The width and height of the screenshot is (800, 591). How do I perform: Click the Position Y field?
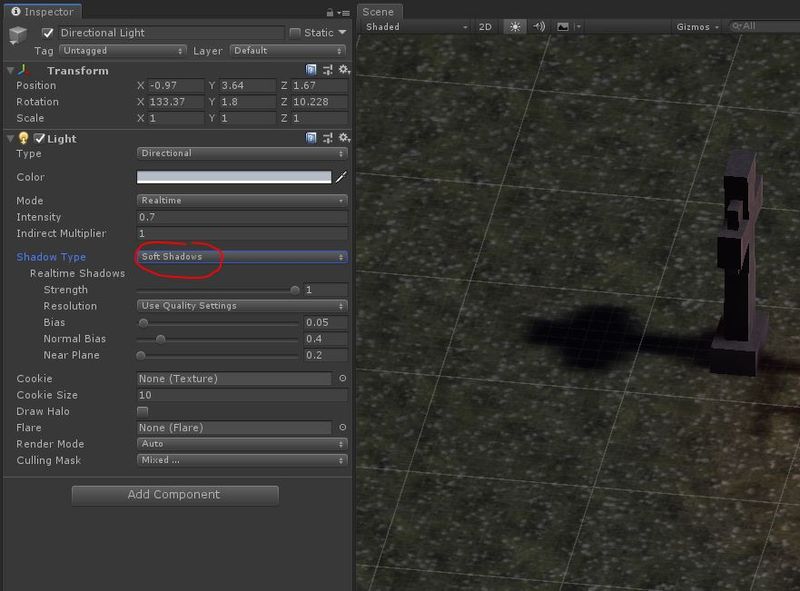247,86
